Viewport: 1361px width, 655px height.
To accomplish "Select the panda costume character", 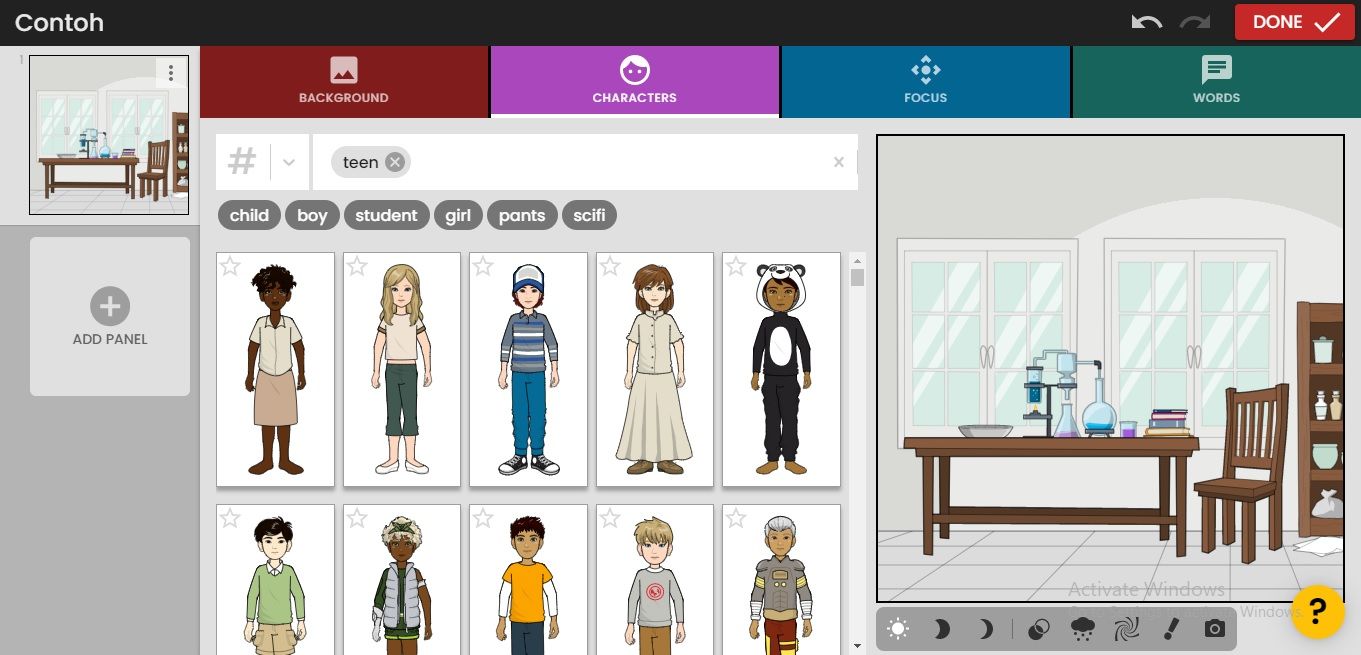I will click(x=782, y=370).
